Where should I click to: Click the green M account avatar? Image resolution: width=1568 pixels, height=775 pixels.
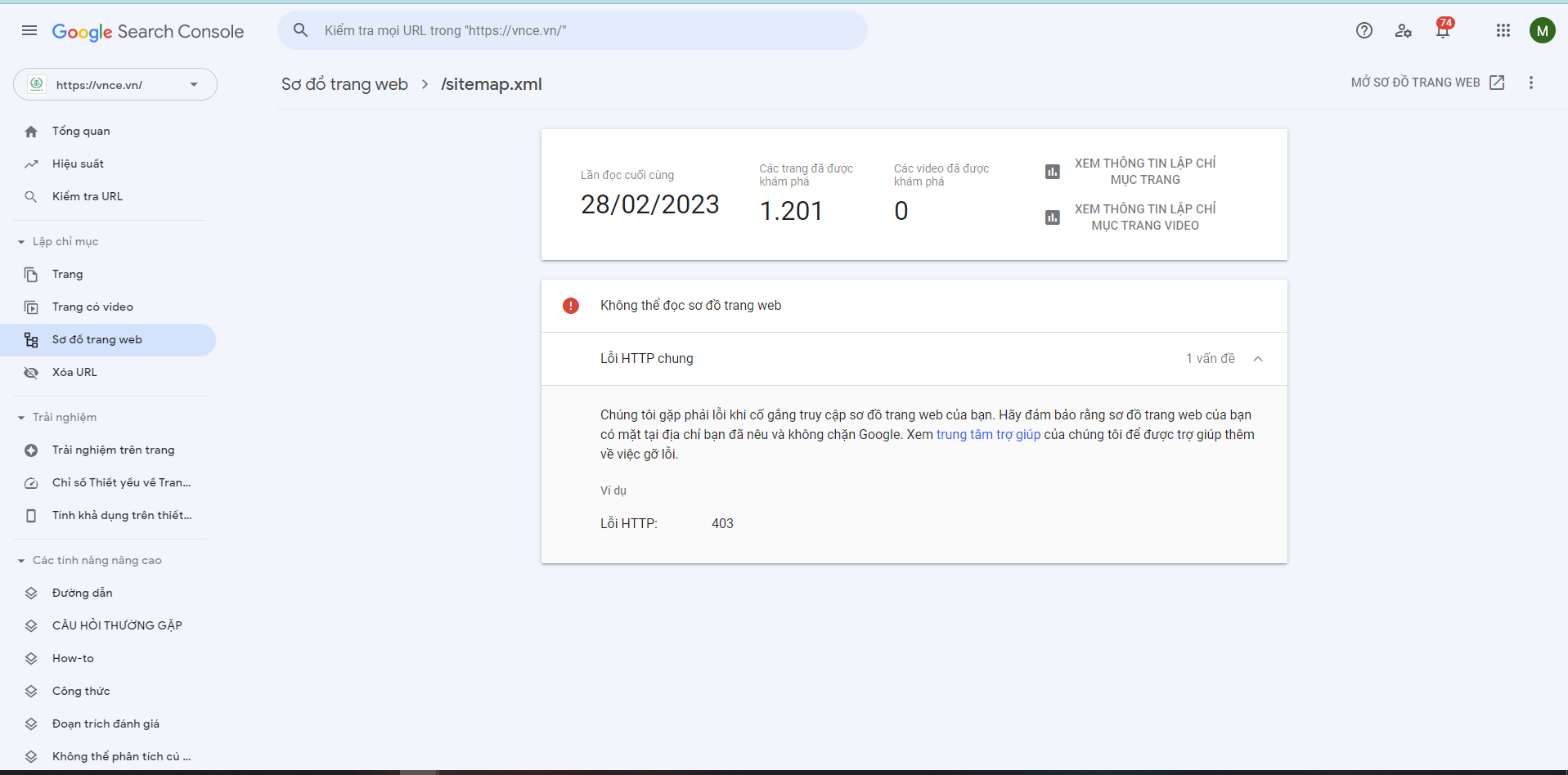click(x=1543, y=30)
